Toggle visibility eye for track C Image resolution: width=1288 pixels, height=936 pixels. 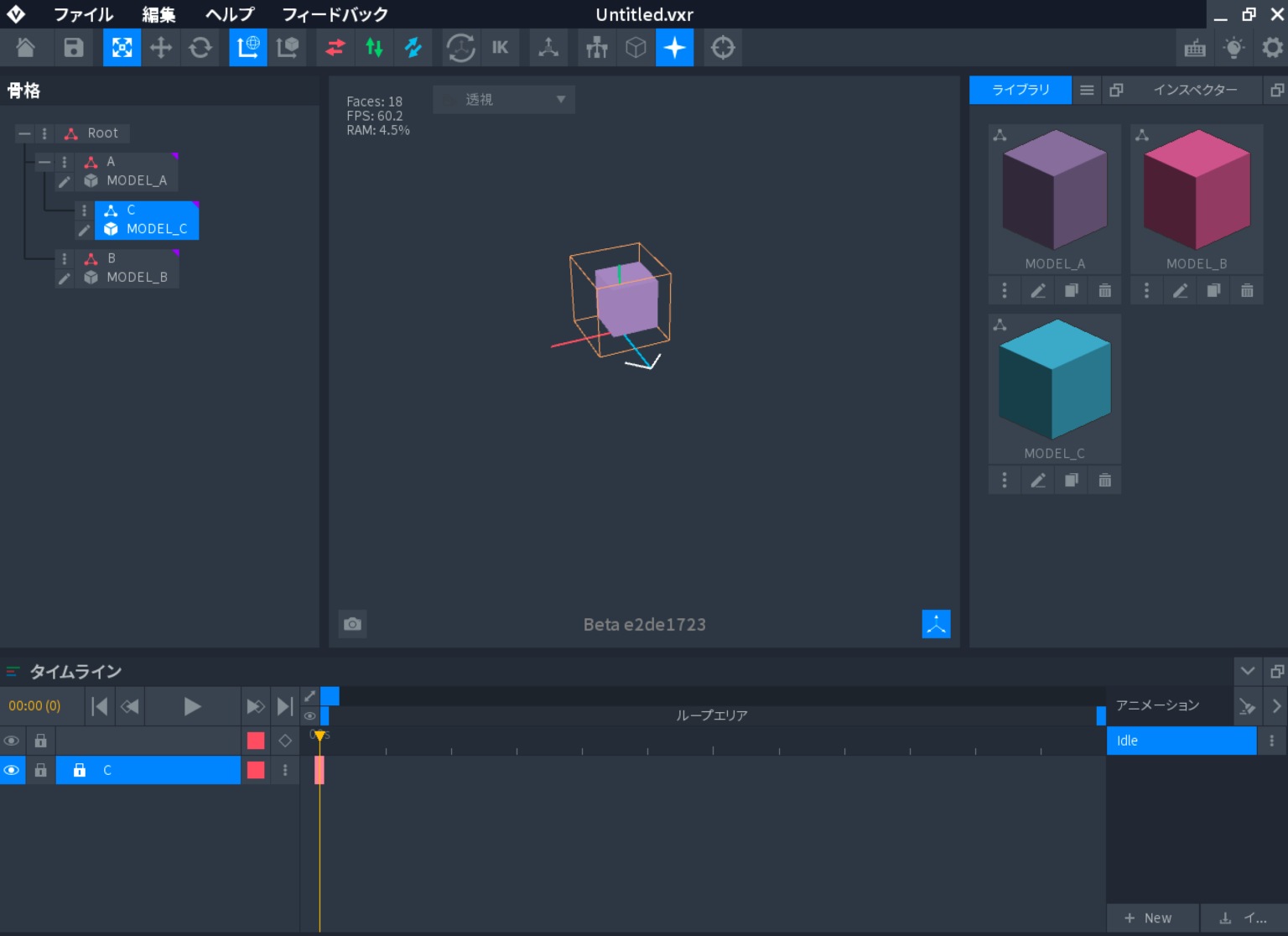tap(12, 770)
